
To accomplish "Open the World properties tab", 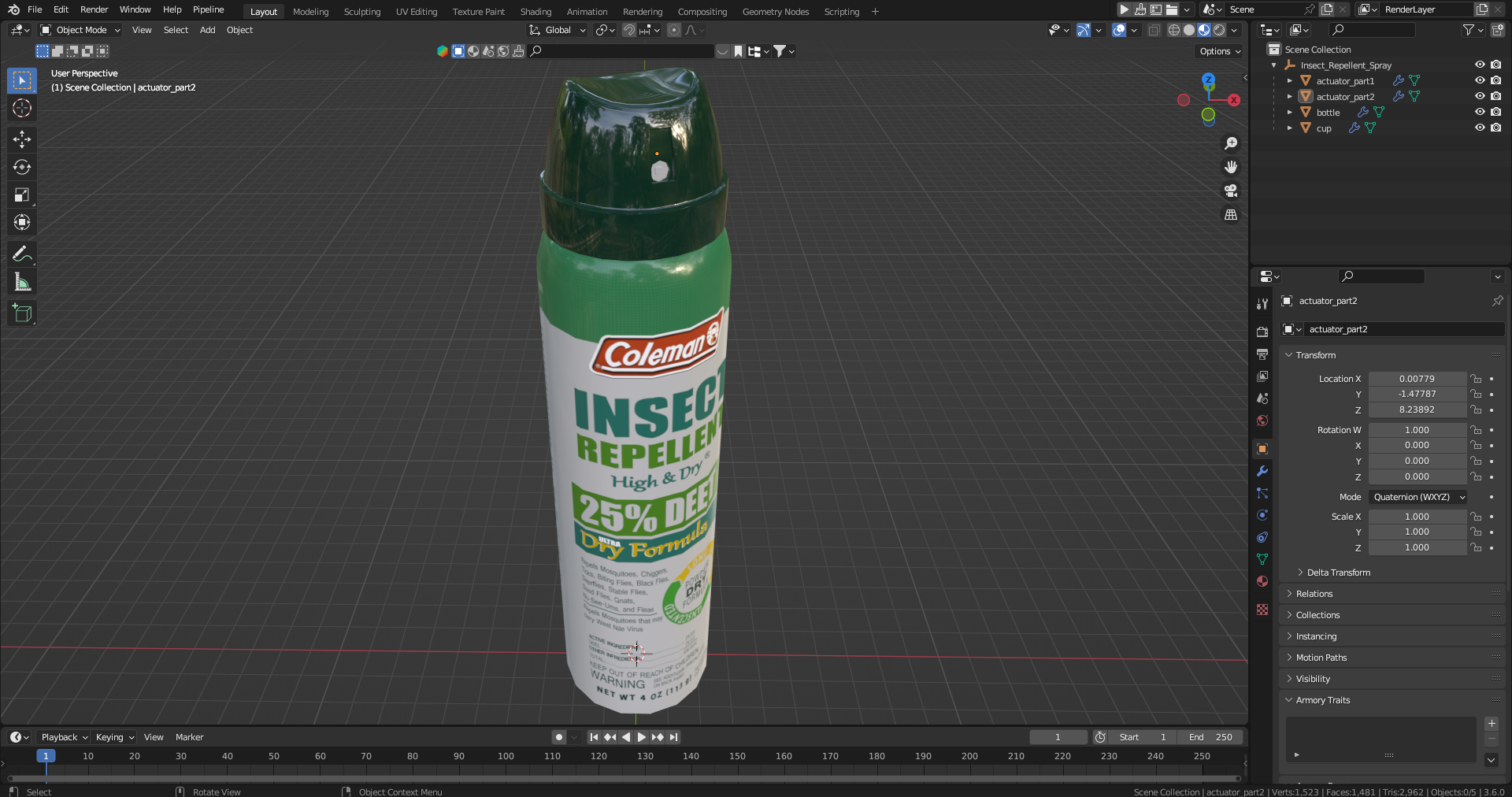I will click(x=1262, y=421).
